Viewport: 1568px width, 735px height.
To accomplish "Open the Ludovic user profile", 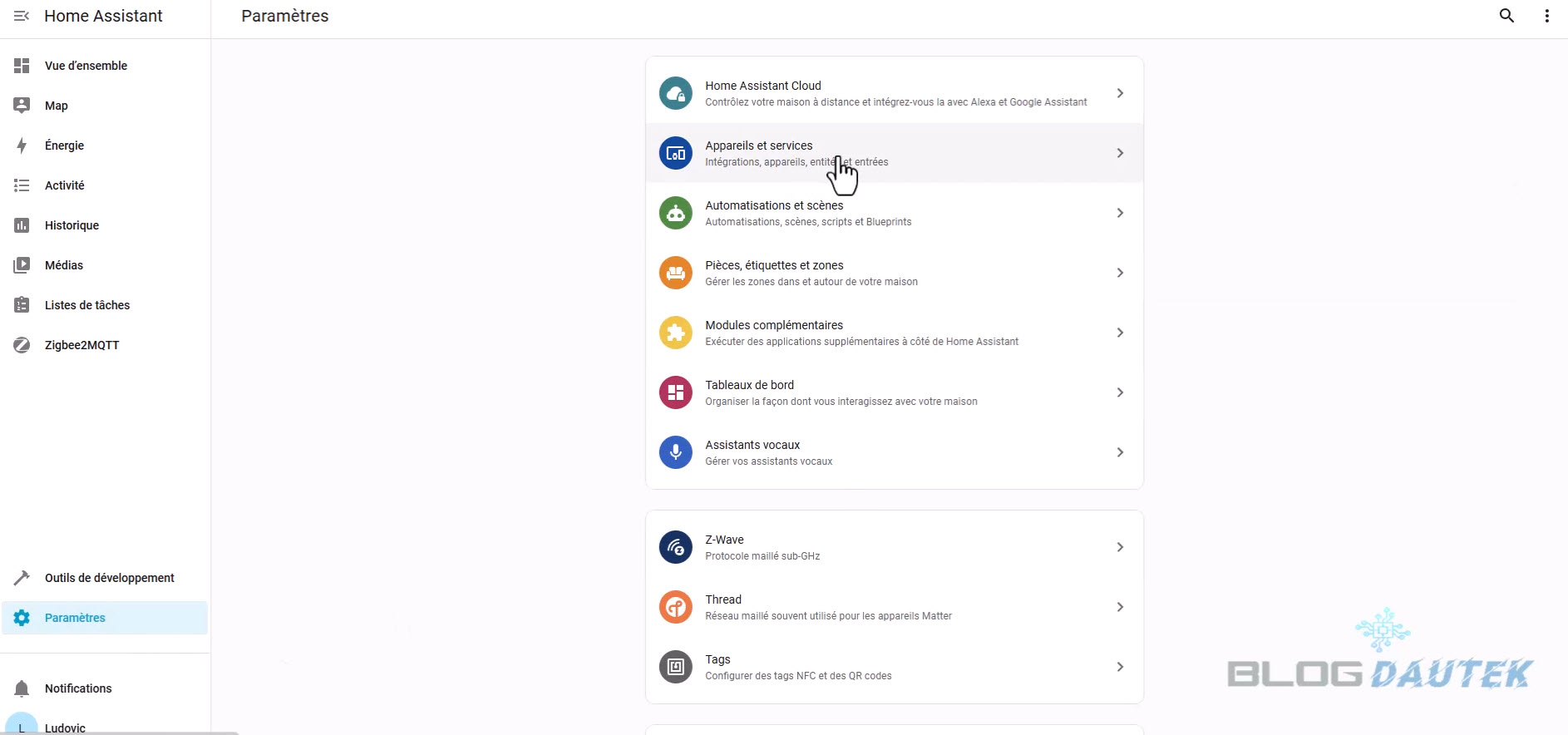I will 65,728.
